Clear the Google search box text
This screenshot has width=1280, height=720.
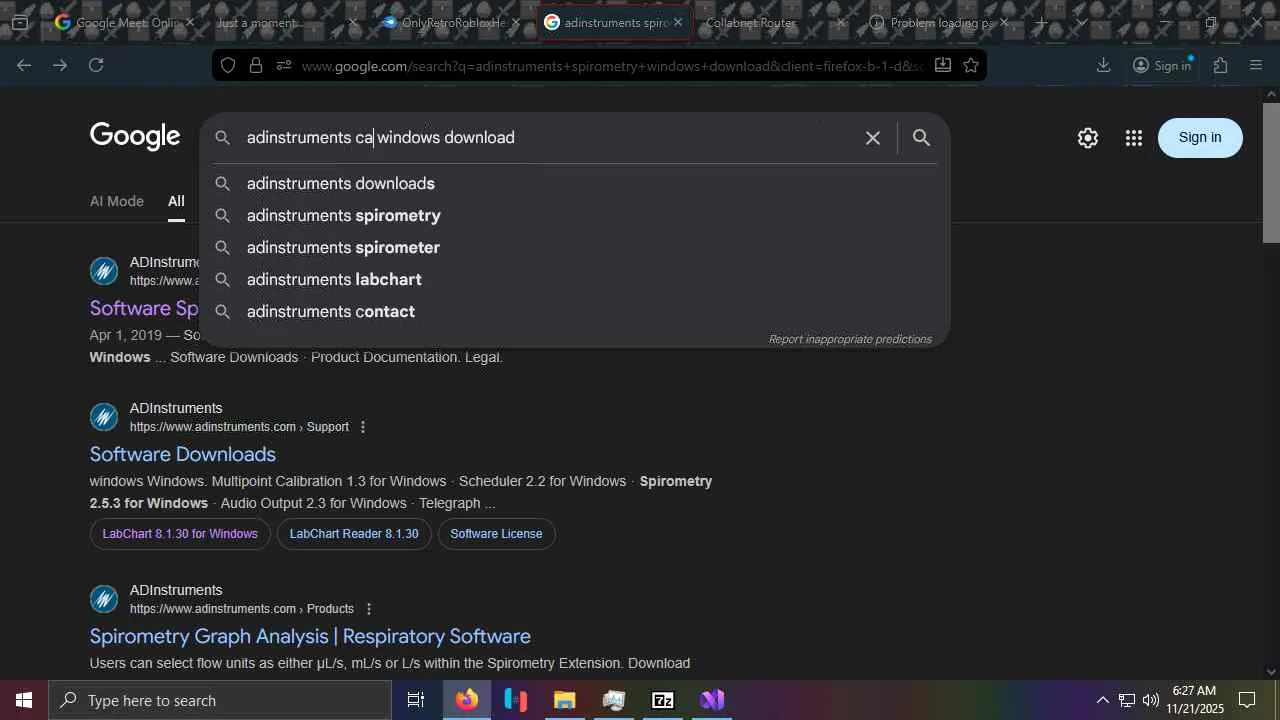tap(873, 138)
